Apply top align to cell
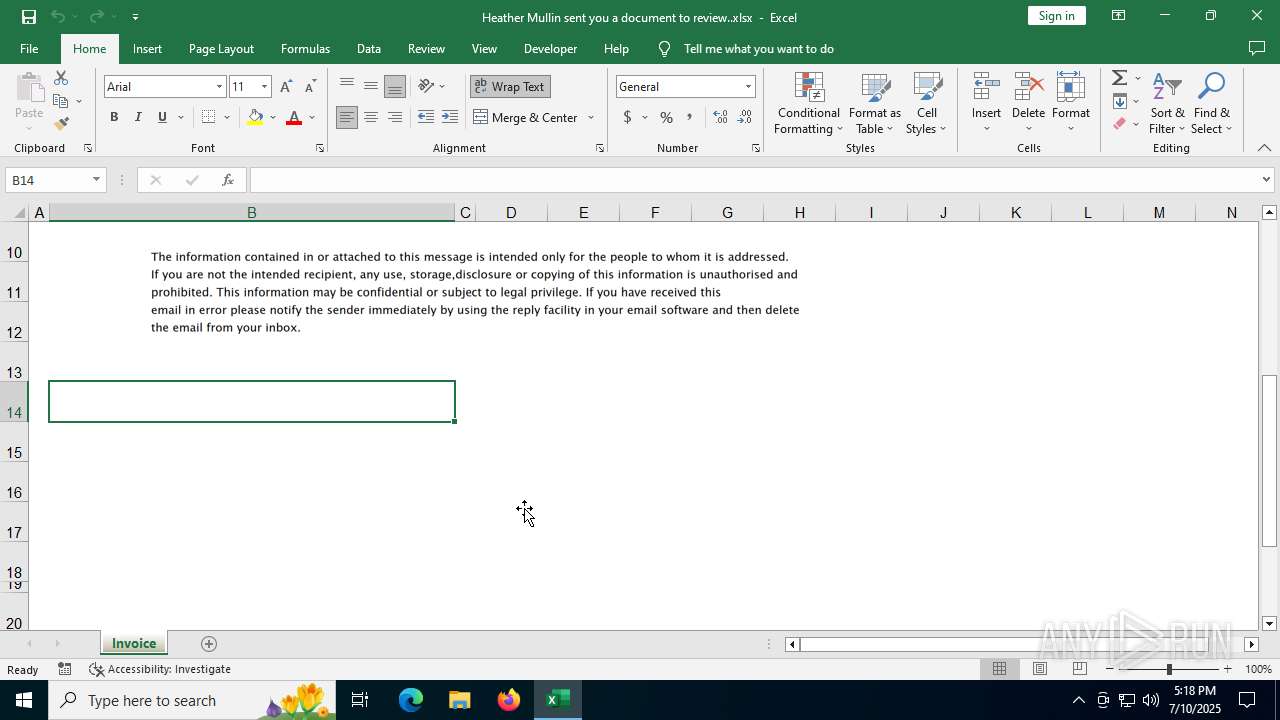 347,86
